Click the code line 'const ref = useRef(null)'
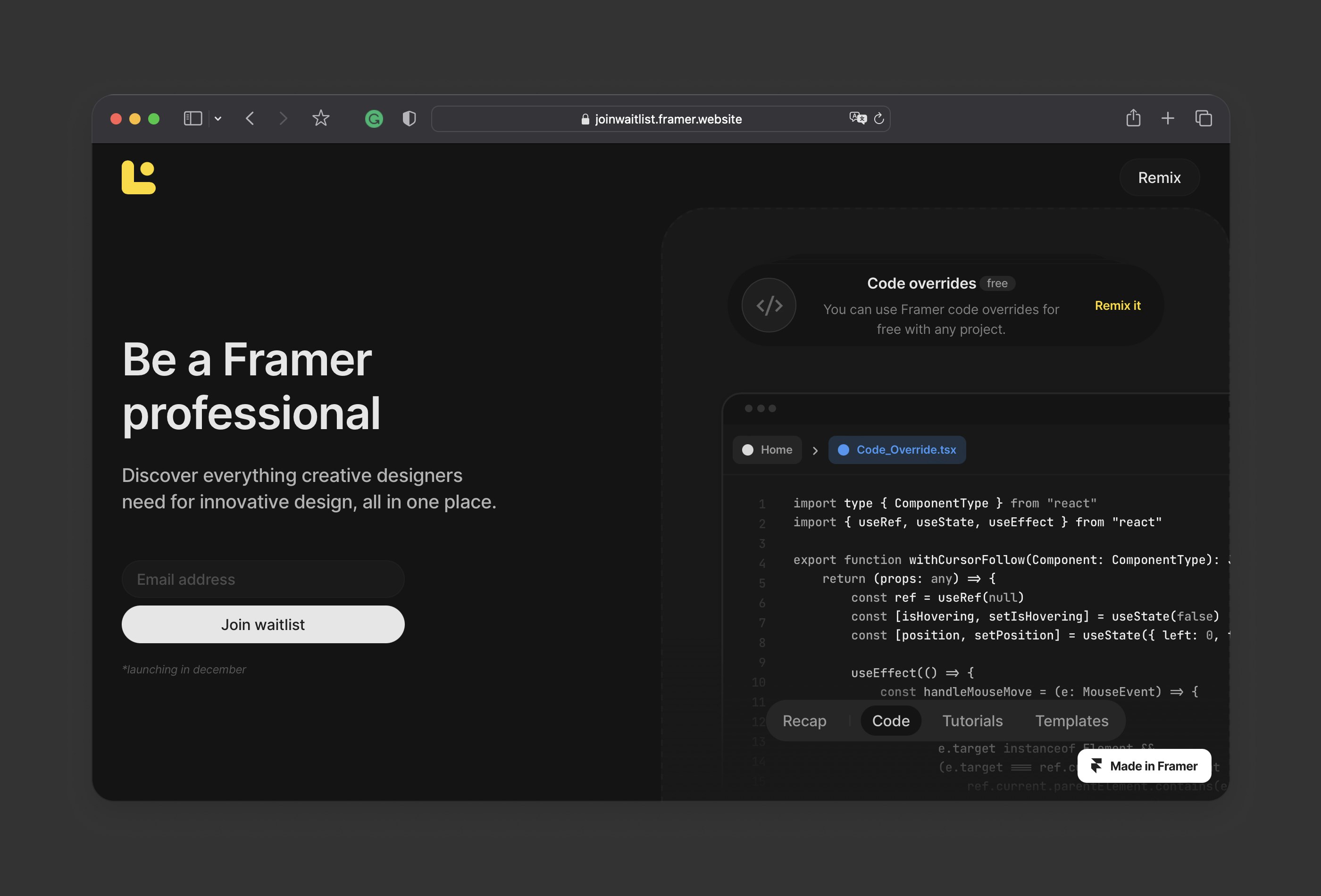Screen dimensions: 1321x896 coord(937,597)
